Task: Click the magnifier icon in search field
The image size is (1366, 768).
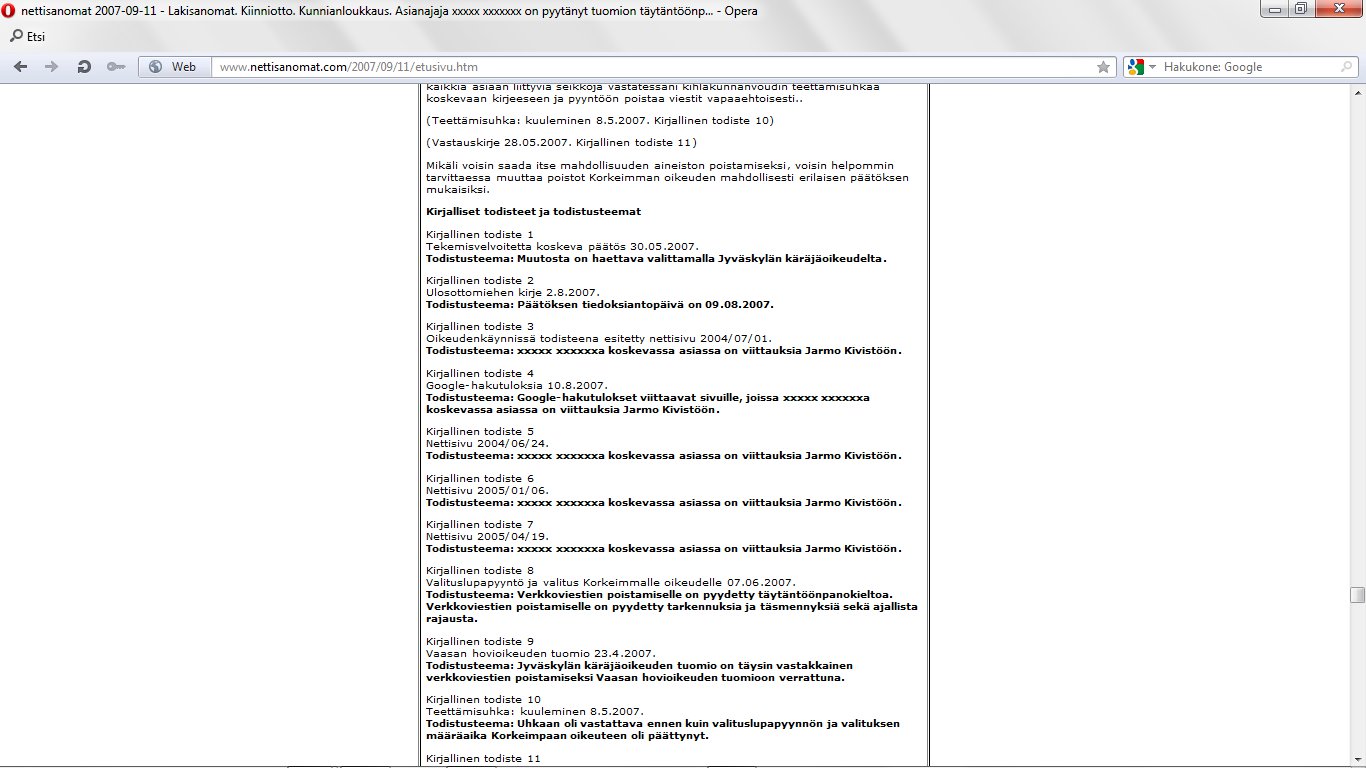Action: click(x=1348, y=67)
